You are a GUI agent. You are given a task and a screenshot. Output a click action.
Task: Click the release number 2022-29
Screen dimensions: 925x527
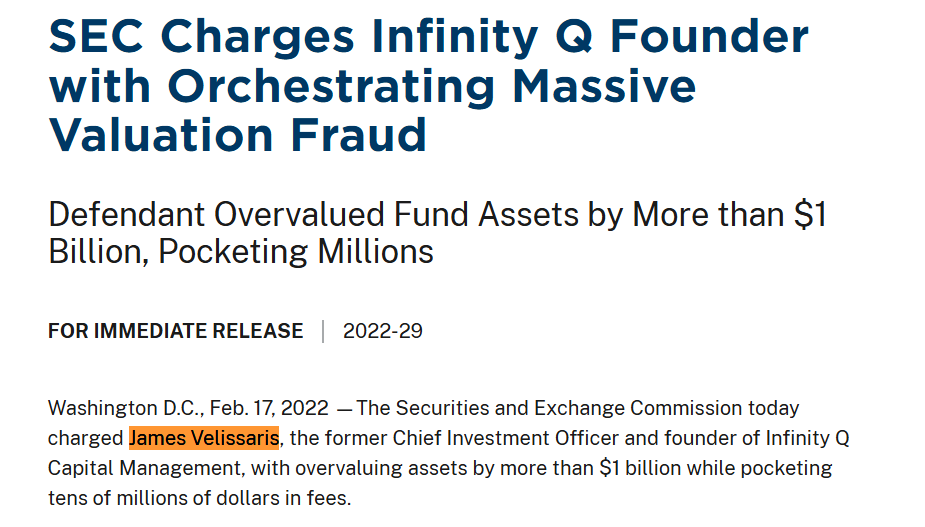click(x=383, y=331)
